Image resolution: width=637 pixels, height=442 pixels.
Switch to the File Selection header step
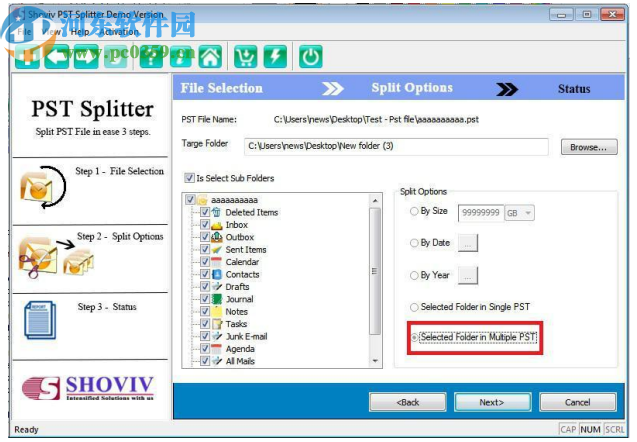[221, 88]
